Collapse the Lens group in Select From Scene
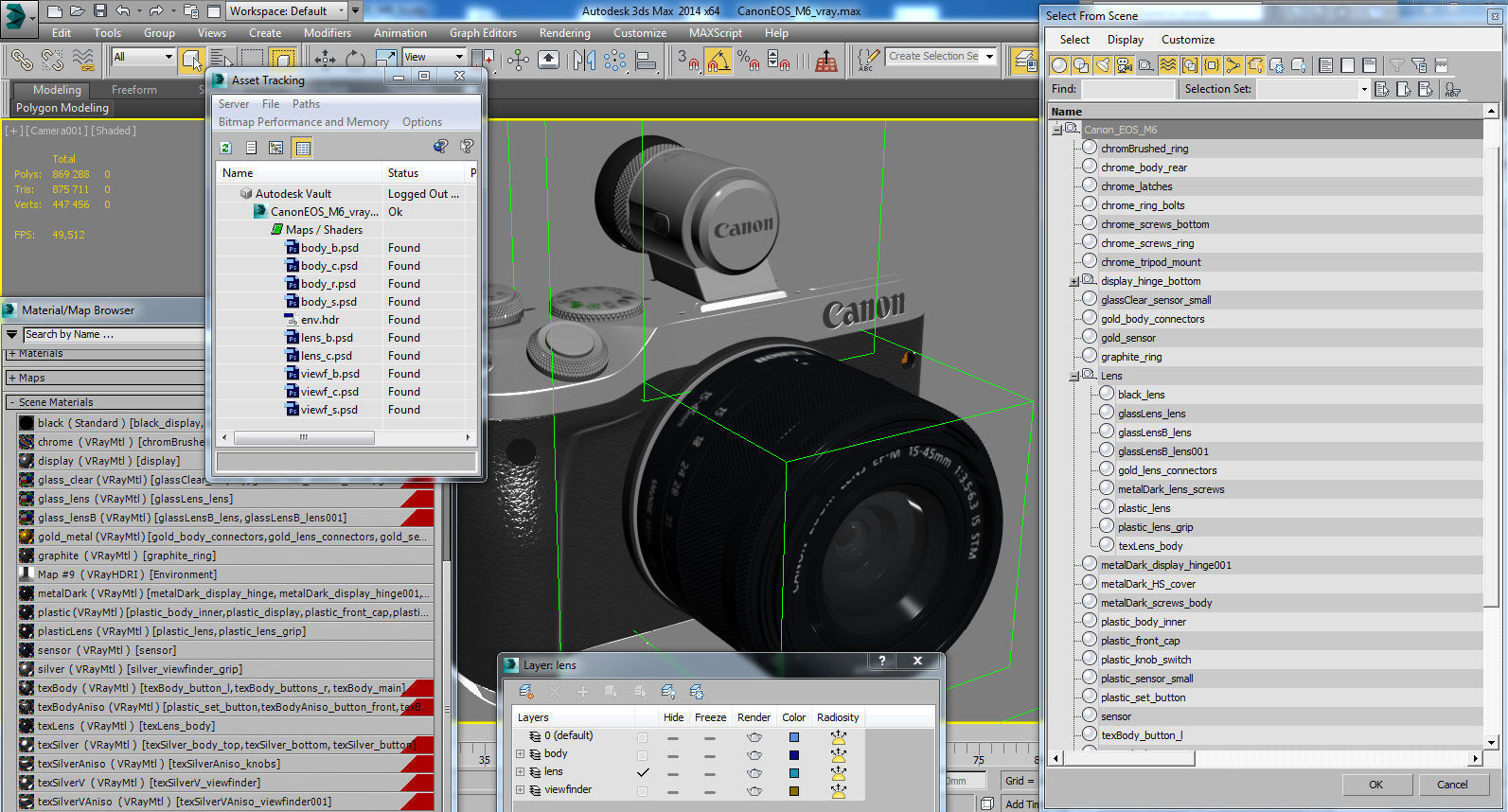The image size is (1508, 812). point(1074,376)
